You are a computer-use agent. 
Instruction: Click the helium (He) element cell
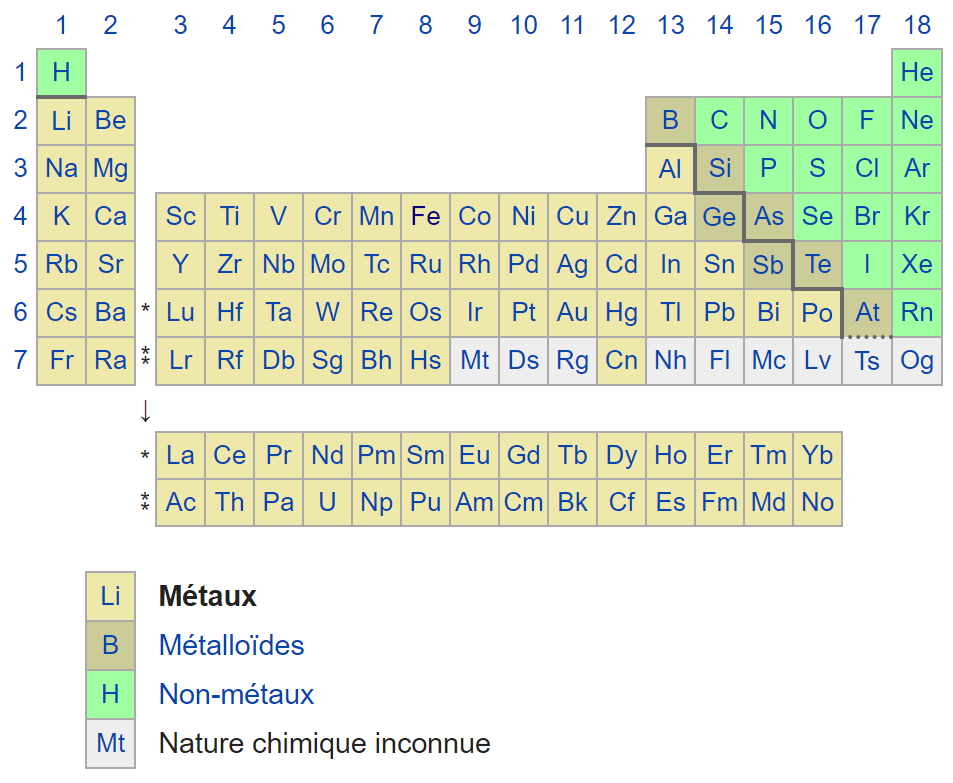click(x=916, y=72)
